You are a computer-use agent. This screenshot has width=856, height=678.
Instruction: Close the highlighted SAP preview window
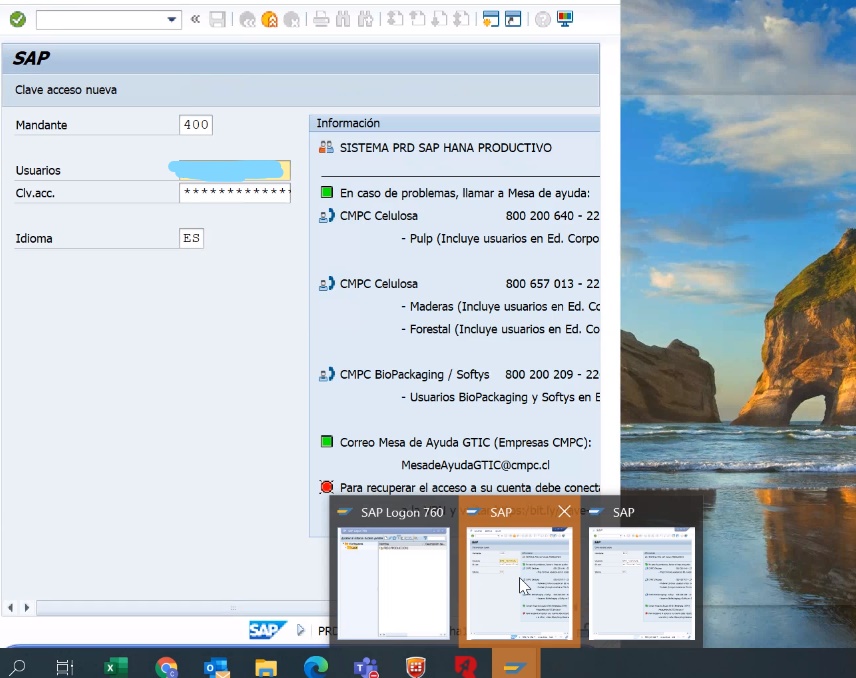[x=564, y=512]
